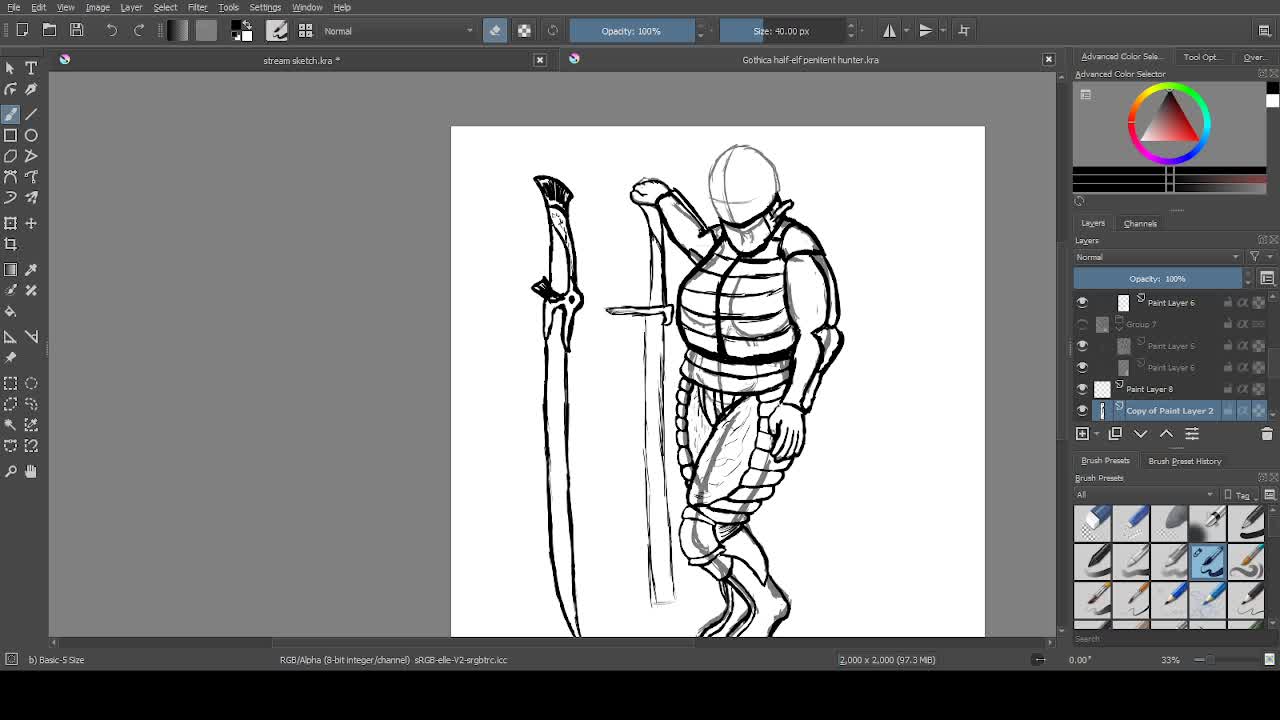Toggle horizontal mirror tool

tap(889, 31)
